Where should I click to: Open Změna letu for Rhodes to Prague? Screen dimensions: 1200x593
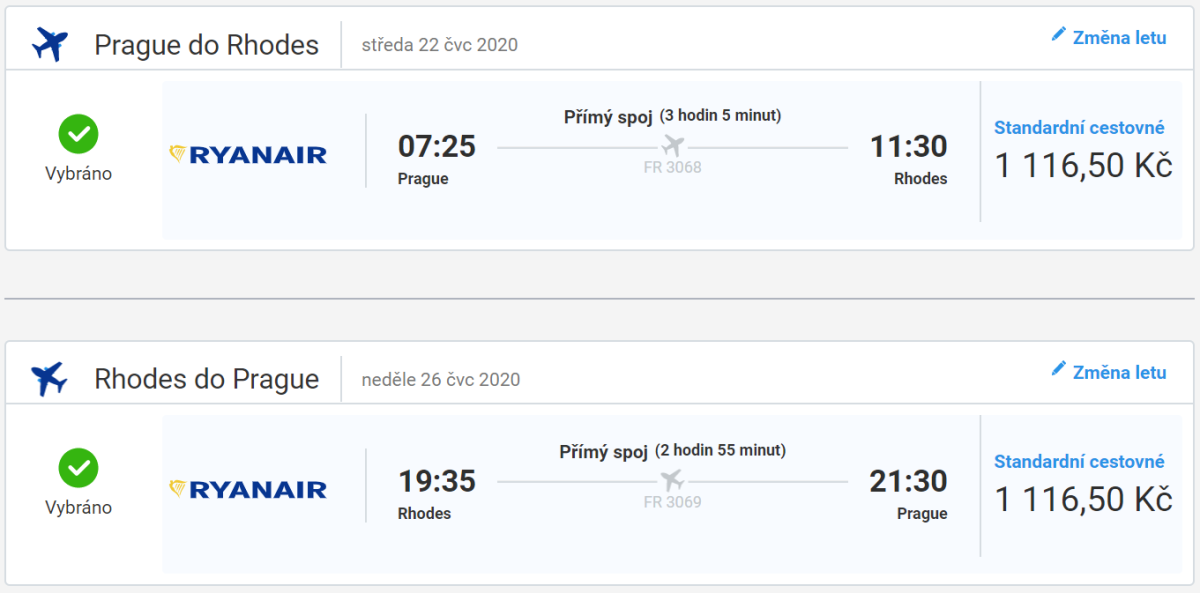(1119, 372)
